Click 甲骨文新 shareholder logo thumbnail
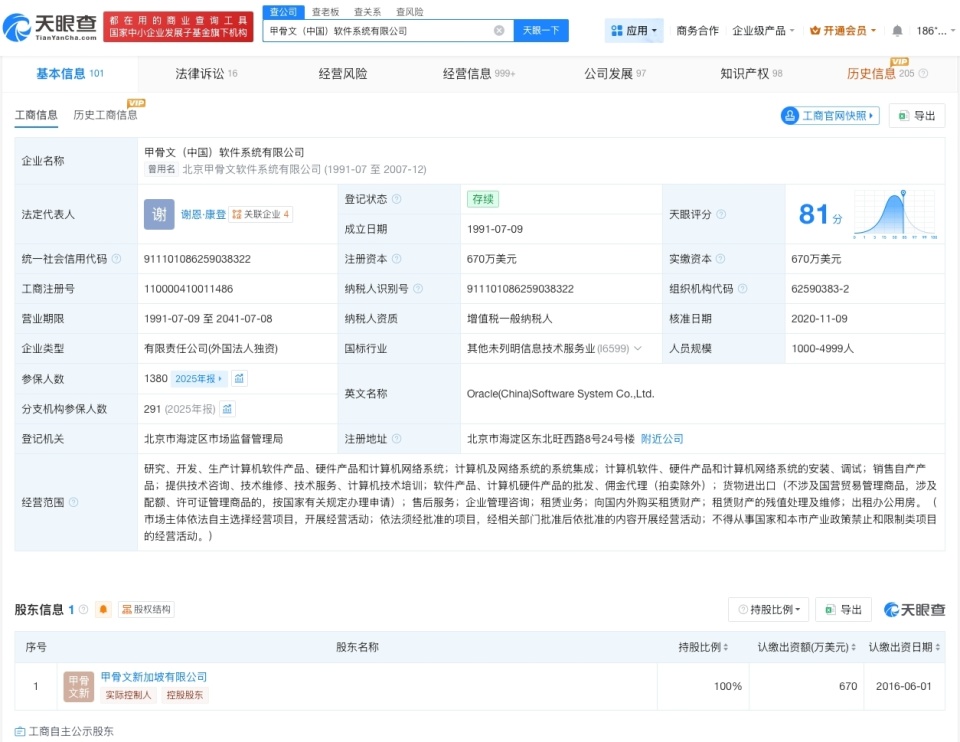The height and width of the screenshot is (742, 960). pos(78,686)
